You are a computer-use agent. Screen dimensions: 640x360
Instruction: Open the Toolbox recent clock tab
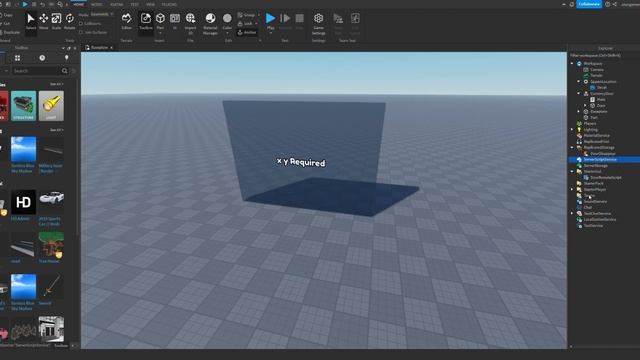42,58
